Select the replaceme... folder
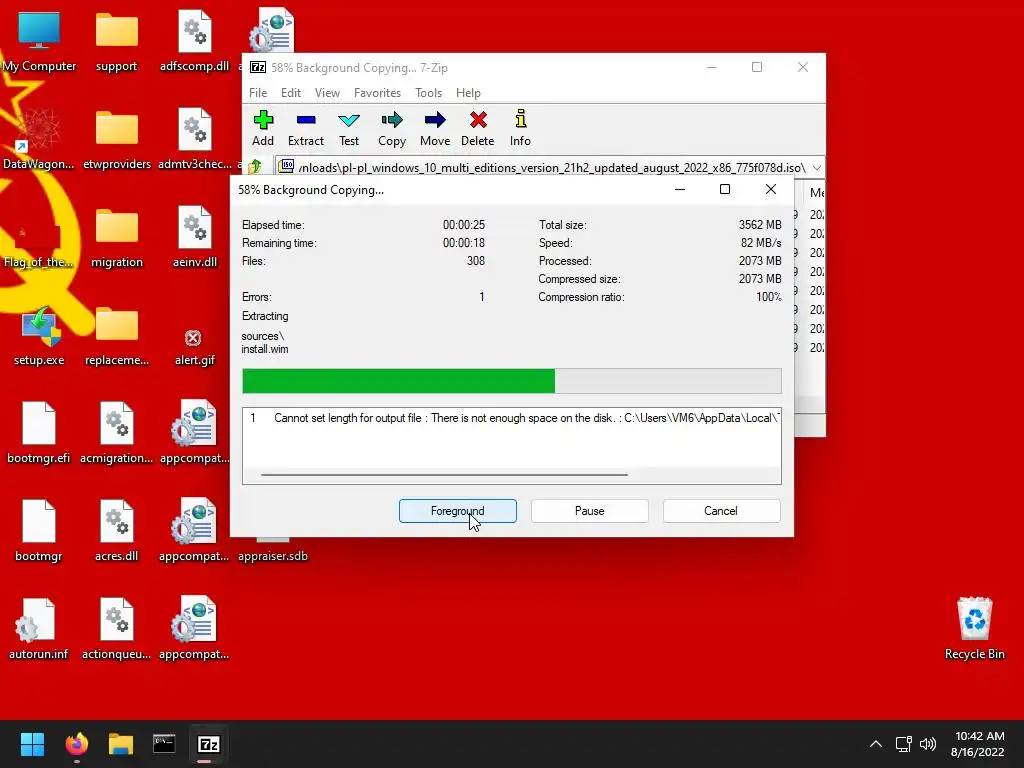Screen dimensions: 1024x768 [x=116, y=334]
